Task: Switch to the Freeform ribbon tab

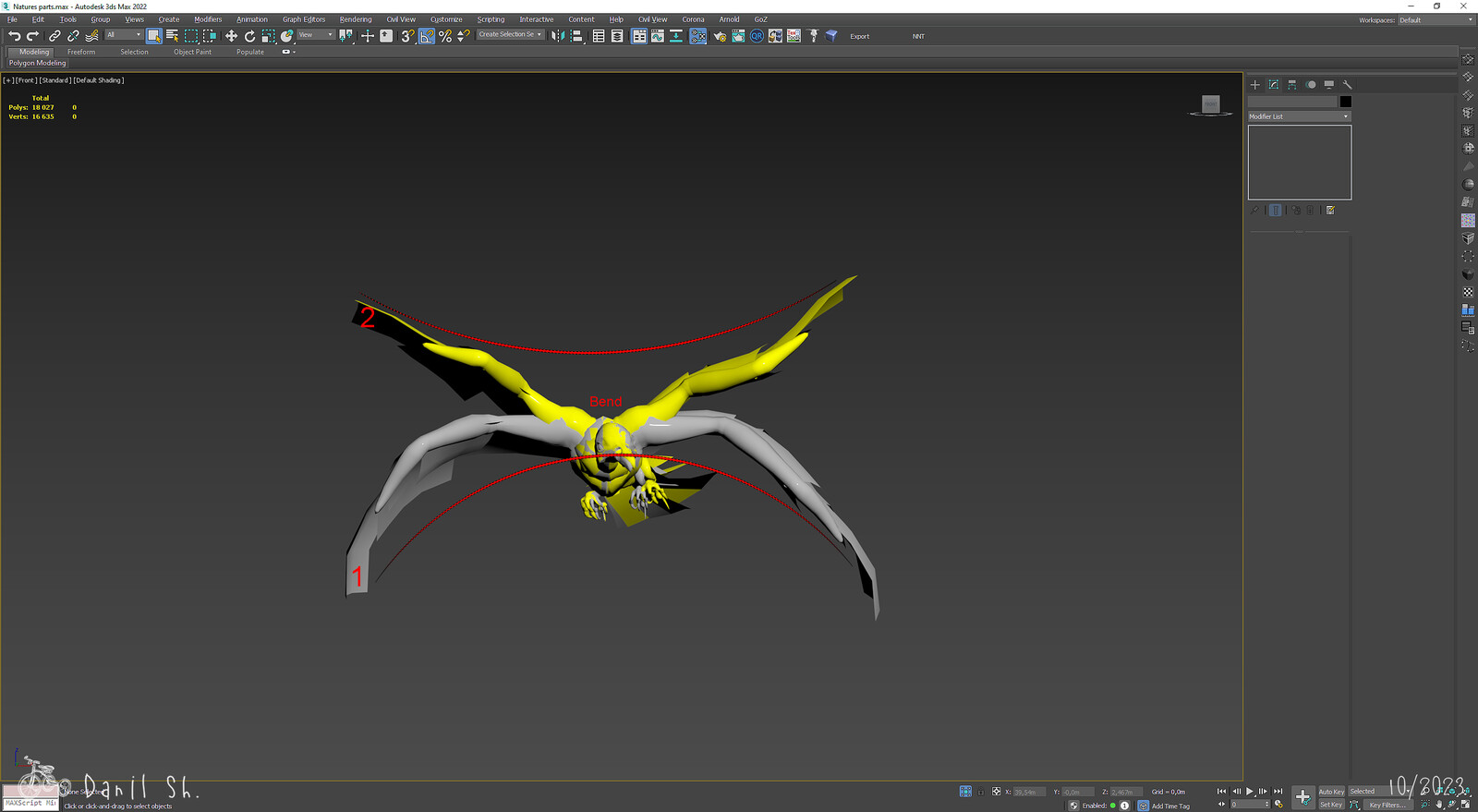Action: click(x=81, y=52)
